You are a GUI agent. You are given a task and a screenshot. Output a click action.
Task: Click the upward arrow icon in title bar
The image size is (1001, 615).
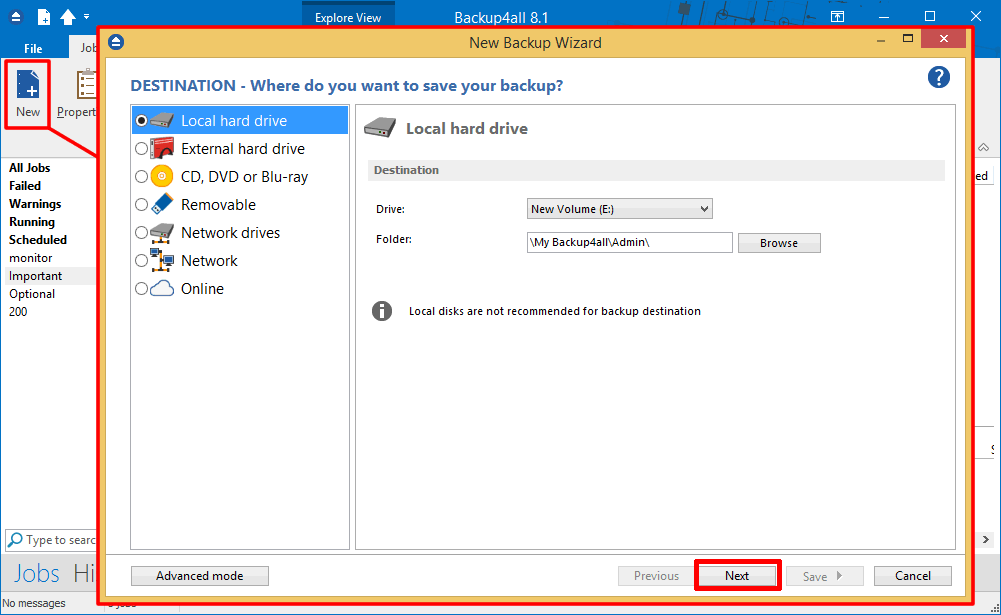click(68, 17)
